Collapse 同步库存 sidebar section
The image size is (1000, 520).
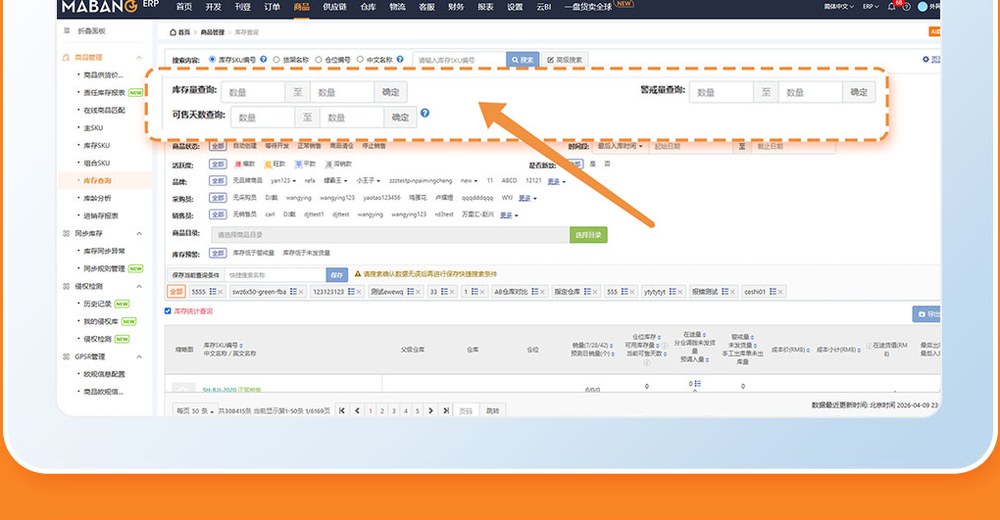point(139,234)
